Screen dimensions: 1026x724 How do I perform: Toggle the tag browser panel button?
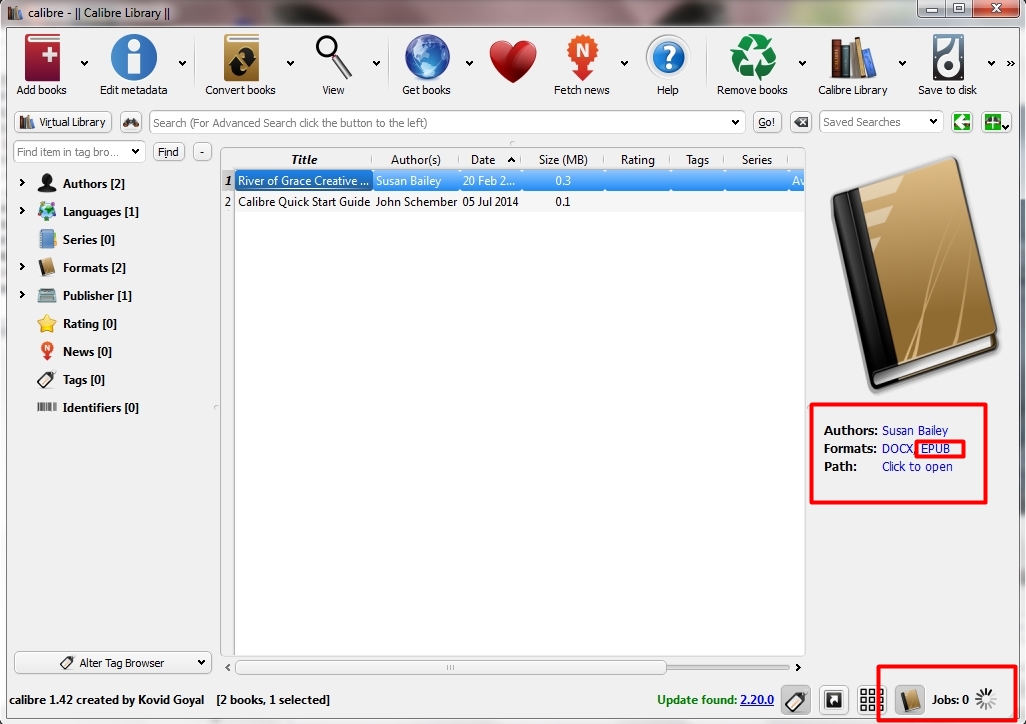tap(795, 700)
